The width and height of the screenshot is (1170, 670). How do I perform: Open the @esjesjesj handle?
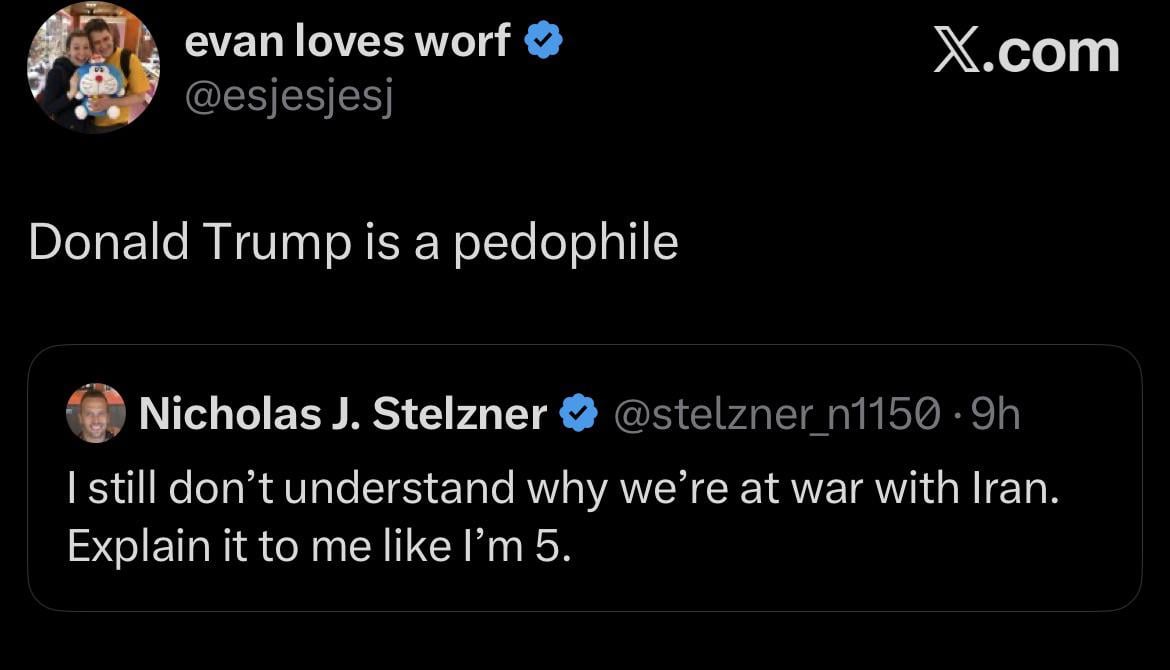pyautogui.click(x=289, y=98)
